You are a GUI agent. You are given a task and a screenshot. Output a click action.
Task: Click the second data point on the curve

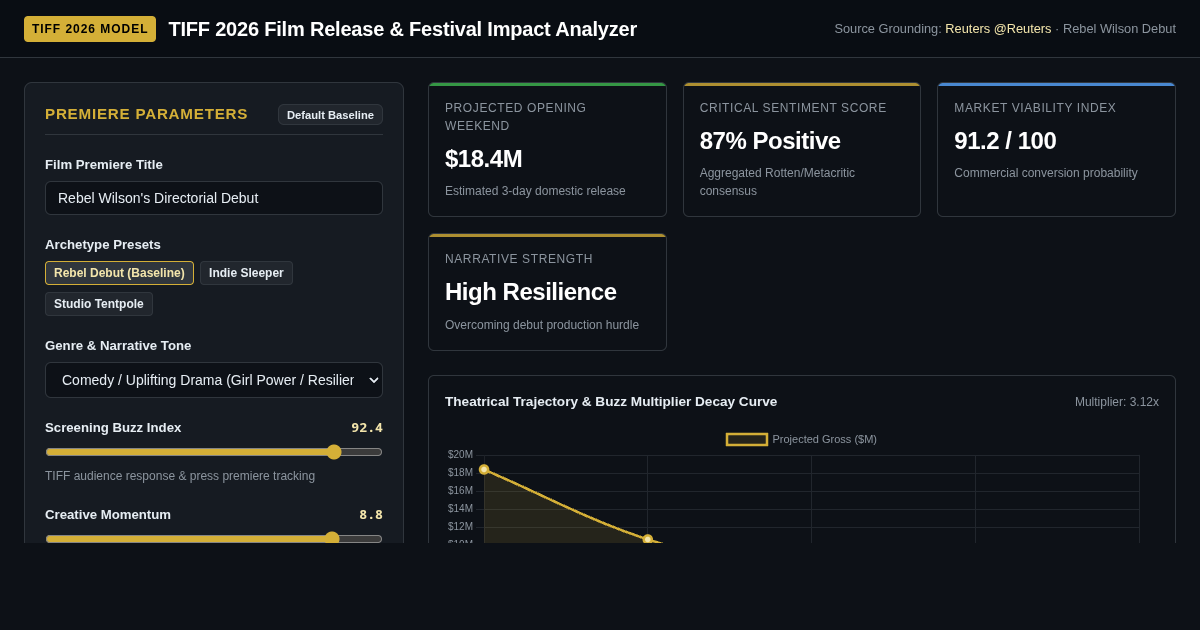tap(648, 539)
